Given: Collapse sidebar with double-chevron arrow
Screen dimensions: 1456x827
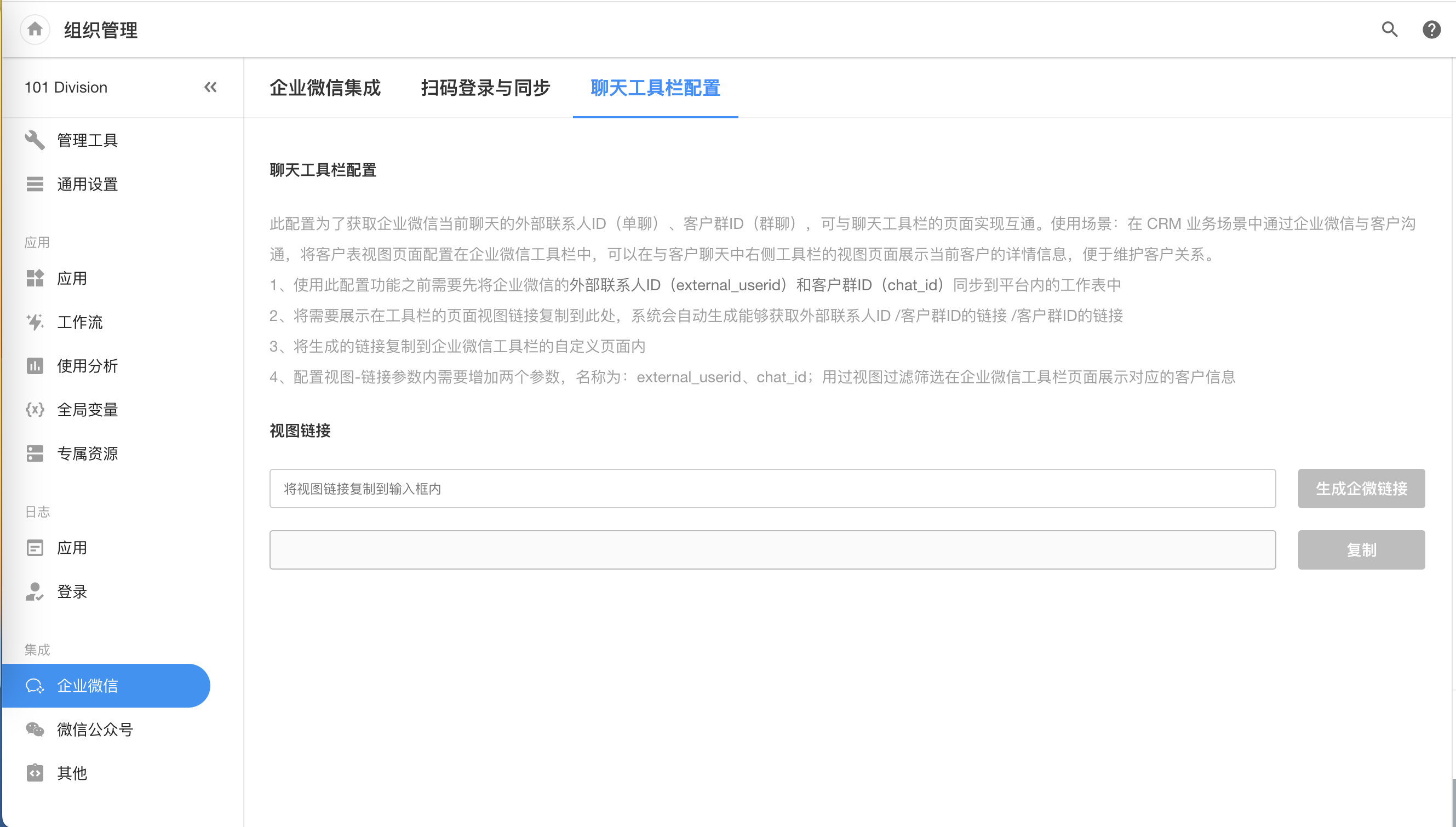Looking at the screenshot, I should click(x=210, y=87).
